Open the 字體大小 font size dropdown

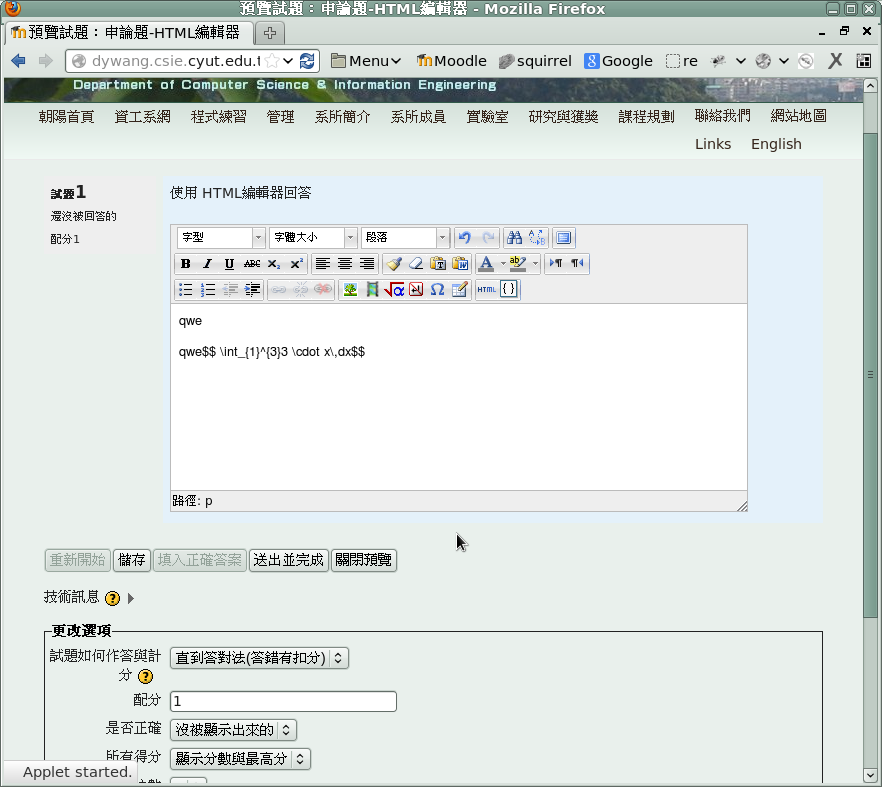pyautogui.click(x=312, y=238)
